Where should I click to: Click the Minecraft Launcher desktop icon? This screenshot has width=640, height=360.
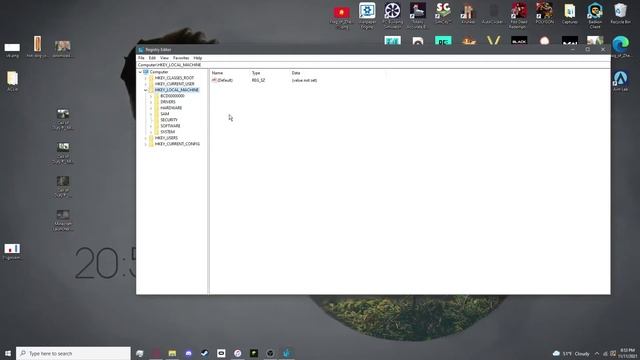point(62,220)
